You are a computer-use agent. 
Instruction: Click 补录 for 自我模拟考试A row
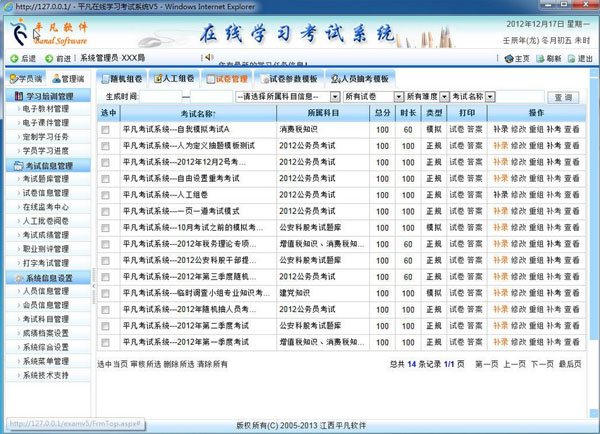pos(501,130)
